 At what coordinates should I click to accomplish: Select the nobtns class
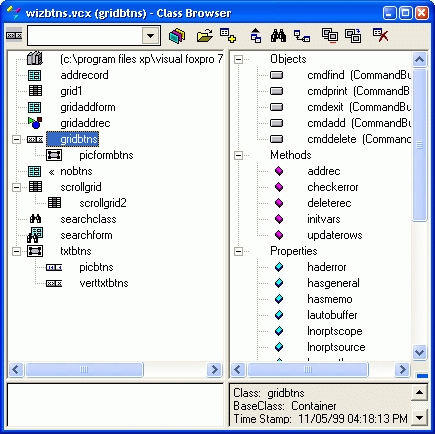pyautogui.click(x=76, y=171)
